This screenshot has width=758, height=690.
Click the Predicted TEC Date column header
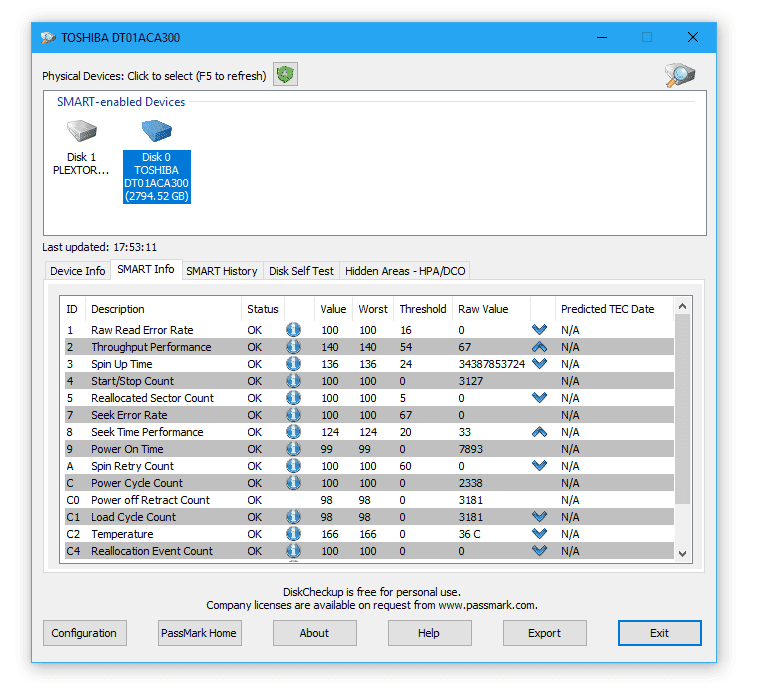click(x=614, y=309)
